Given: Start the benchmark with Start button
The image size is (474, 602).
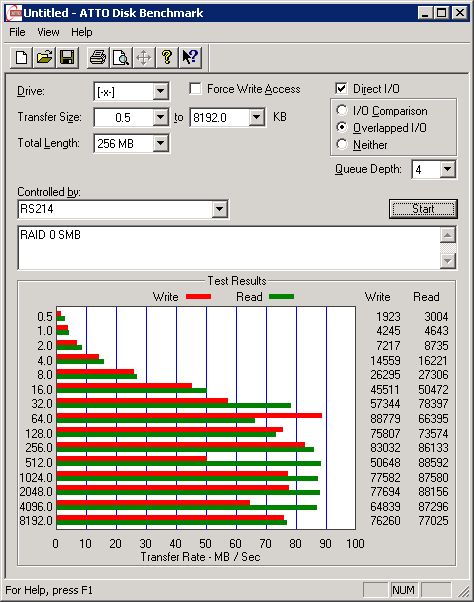Looking at the screenshot, I should [423, 209].
